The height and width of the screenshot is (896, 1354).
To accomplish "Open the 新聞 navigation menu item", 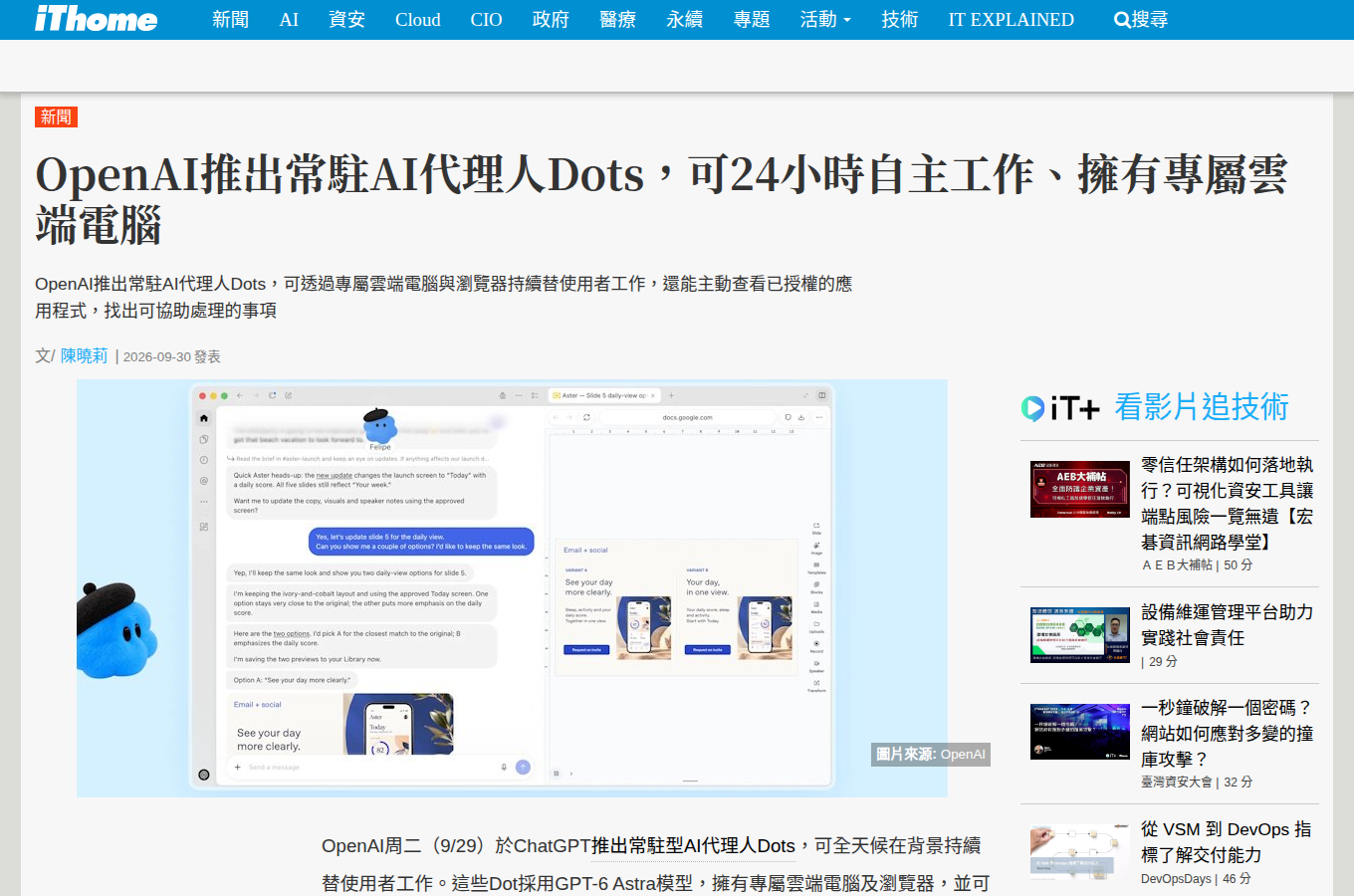I will point(230,20).
